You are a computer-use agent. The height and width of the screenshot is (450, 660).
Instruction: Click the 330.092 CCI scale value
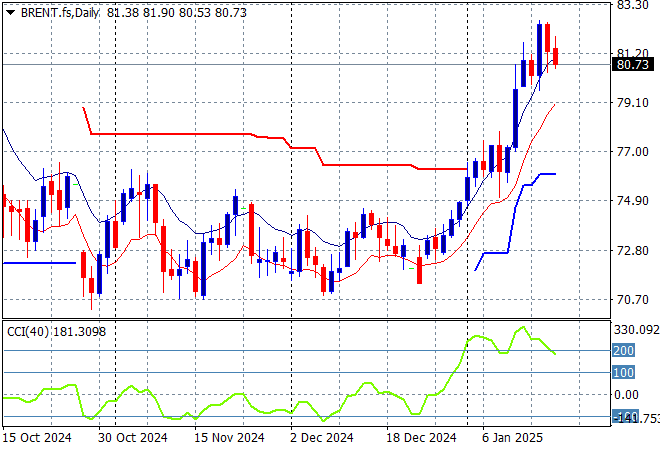[636, 330]
